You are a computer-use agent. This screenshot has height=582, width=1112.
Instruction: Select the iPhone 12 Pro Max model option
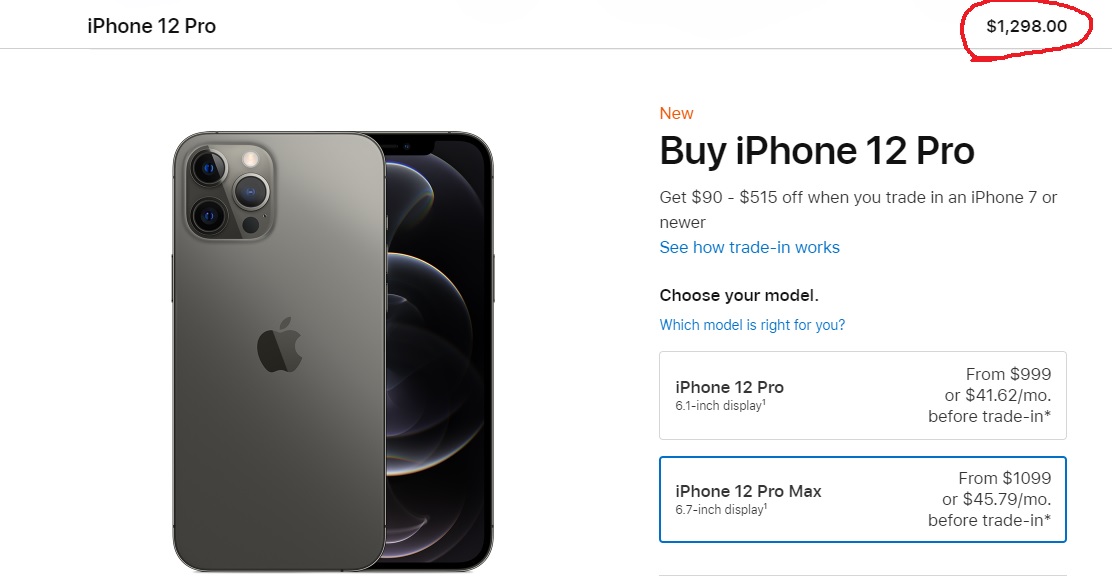(862, 499)
